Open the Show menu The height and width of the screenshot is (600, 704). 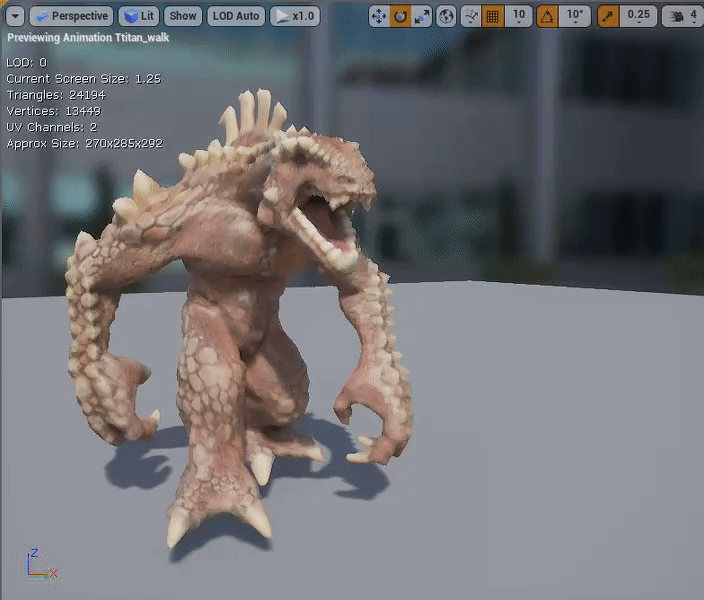point(183,16)
